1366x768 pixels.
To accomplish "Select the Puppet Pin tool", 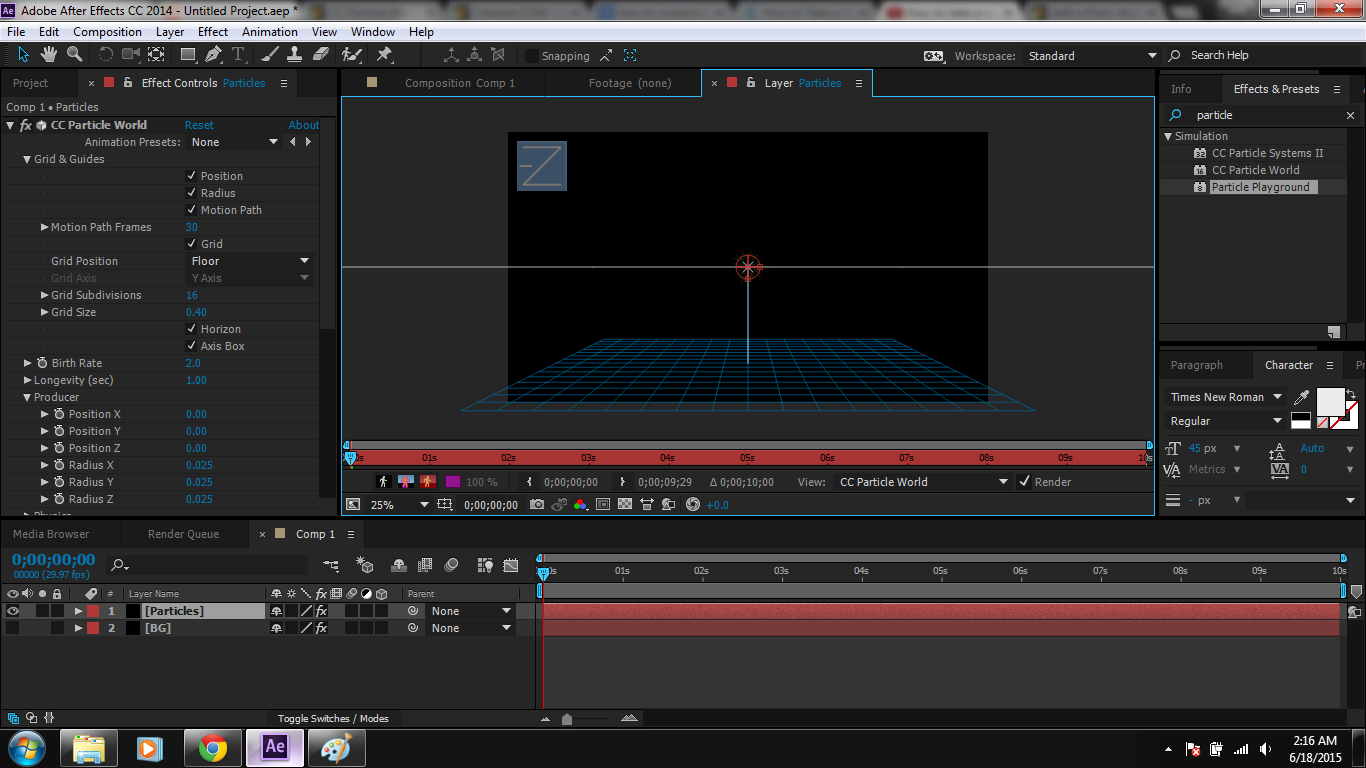I will pos(384,54).
